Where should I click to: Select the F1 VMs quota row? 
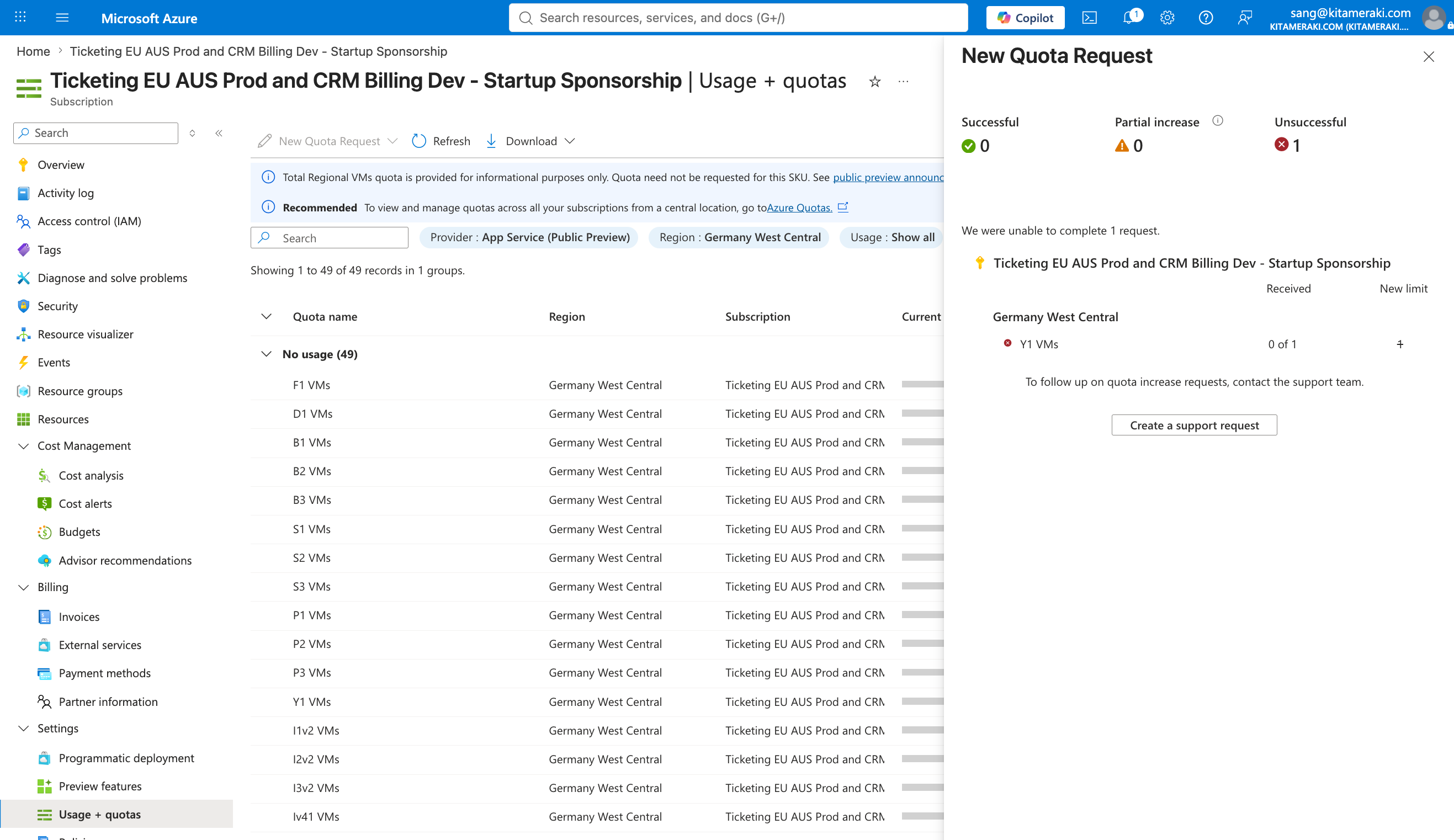click(x=597, y=385)
